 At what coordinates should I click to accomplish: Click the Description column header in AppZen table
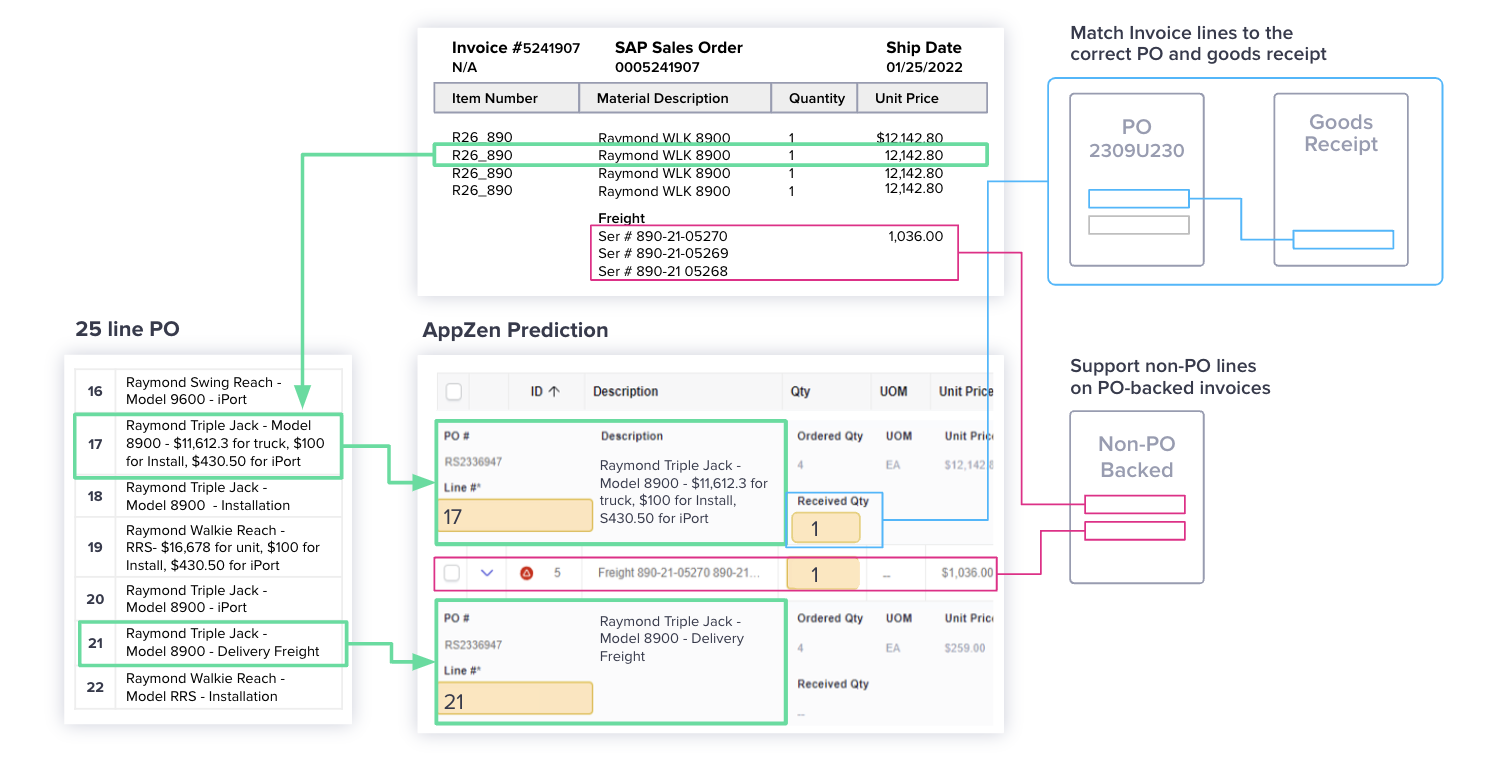626,391
